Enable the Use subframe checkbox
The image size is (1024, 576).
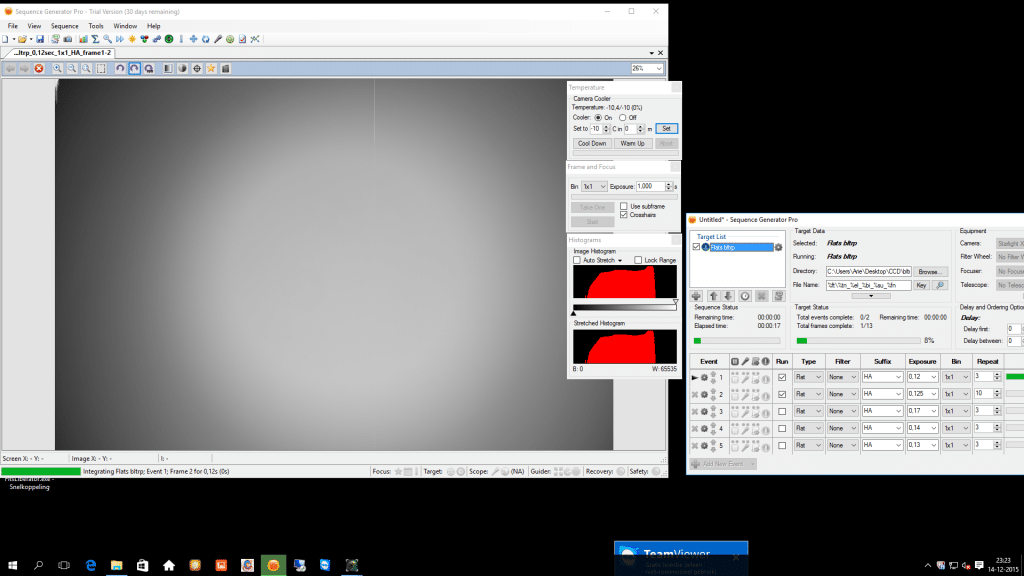[x=624, y=206]
